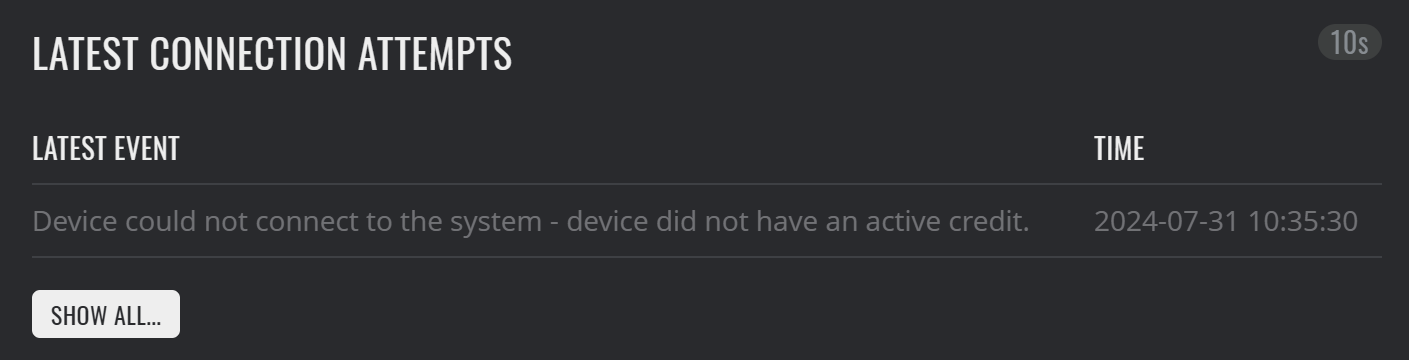This screenshot has width=1409, height=360.
Task: Click the LATEST CONNECTION ATTEMPTS heading
Action: click(272, 53)
